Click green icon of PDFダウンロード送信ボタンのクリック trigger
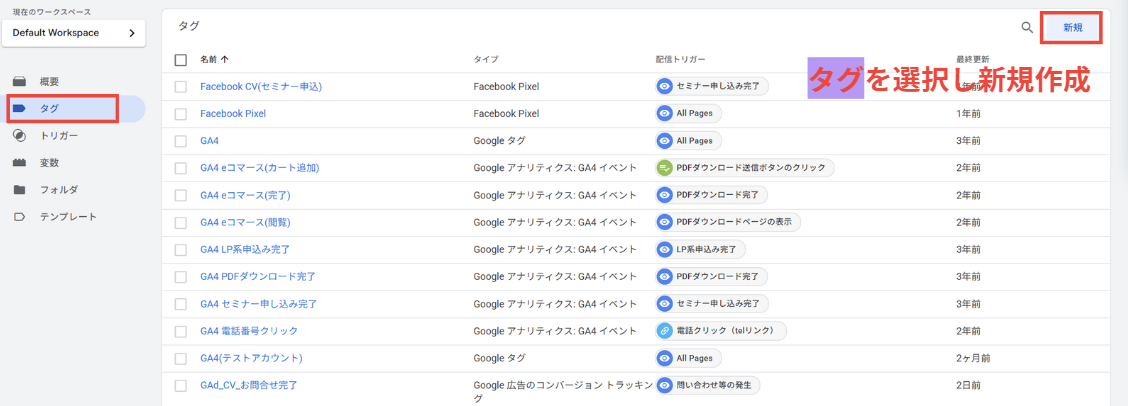 [x=665, y=168]
